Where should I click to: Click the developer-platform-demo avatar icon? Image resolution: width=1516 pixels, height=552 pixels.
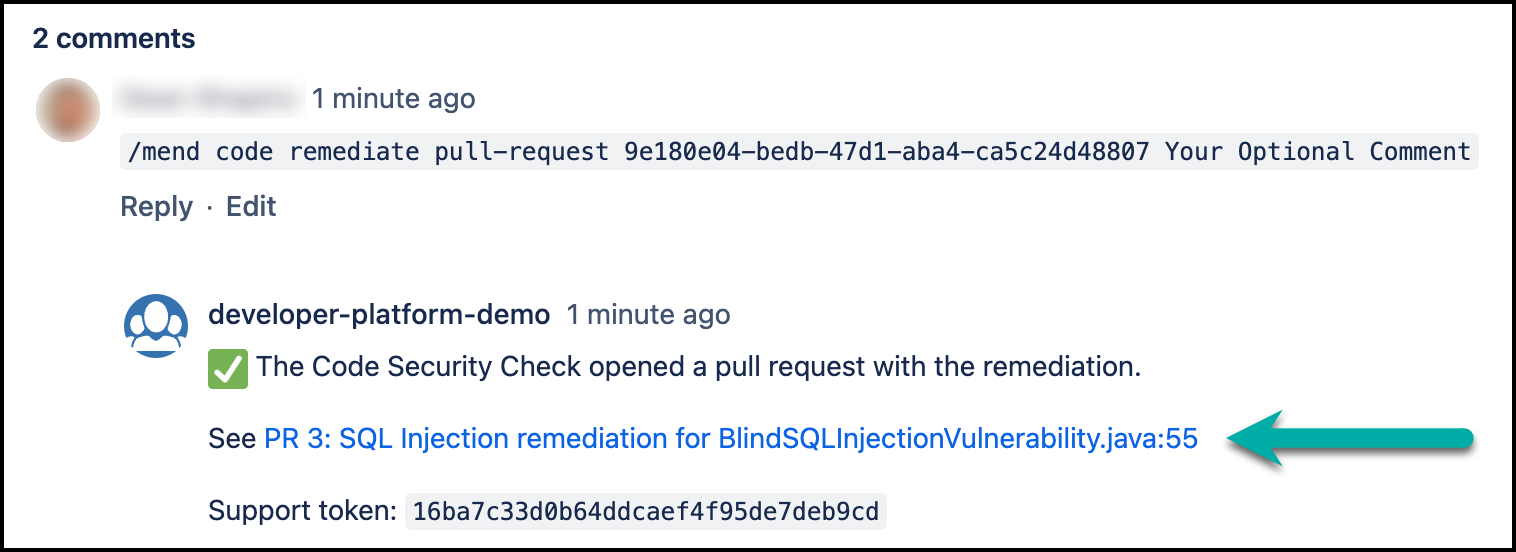[x=155, y=326]
